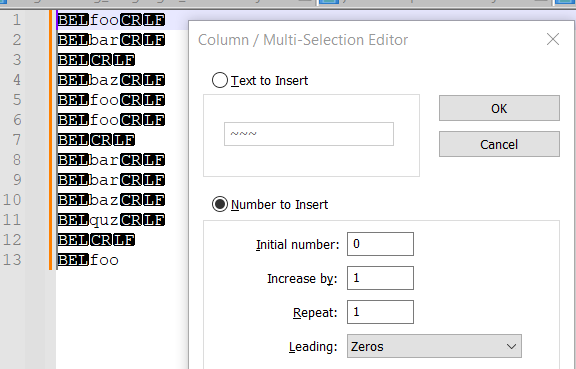Image resolution: width=576 pixels, height=369 pixels.
Task: Click line number 11 in the margin
Action: click(x=12, y=220)
